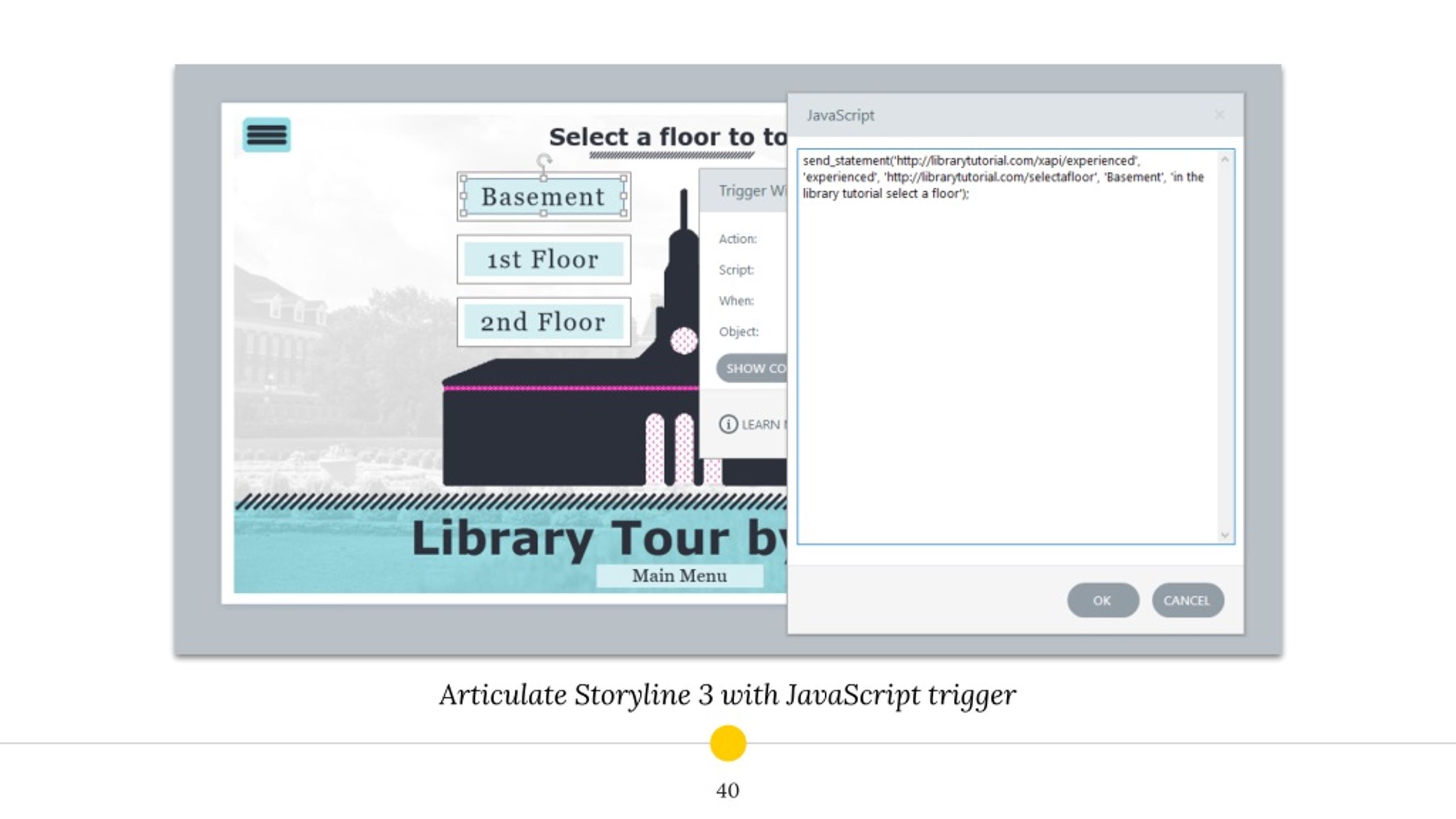The height and width of the screenshot is (819, 1456).
Task: Click the yellow dot slide marker
Action: pos(728,743)
